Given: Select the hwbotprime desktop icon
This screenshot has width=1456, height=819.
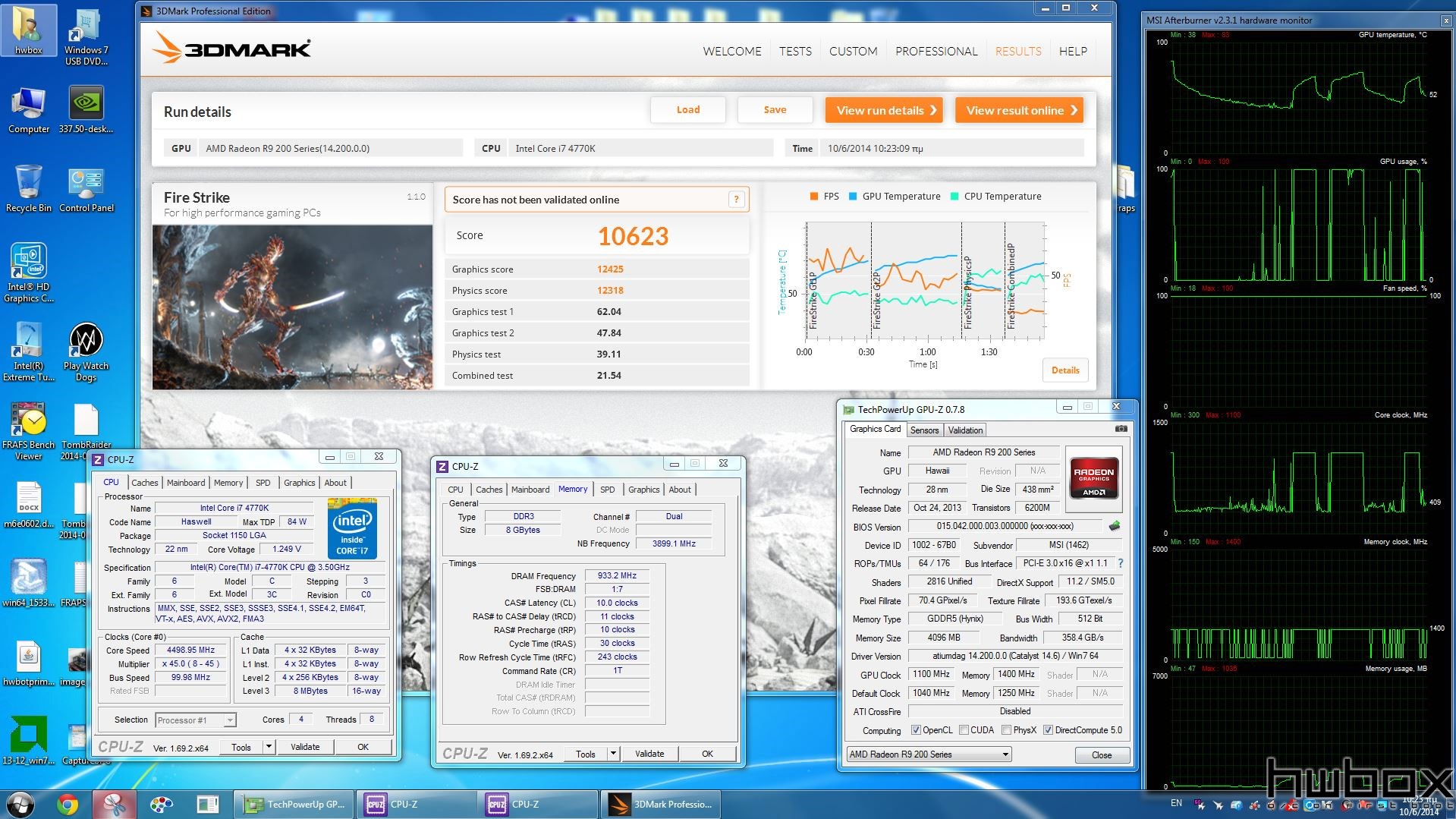Looking at the screenshot, I should (x=28, y=663).
